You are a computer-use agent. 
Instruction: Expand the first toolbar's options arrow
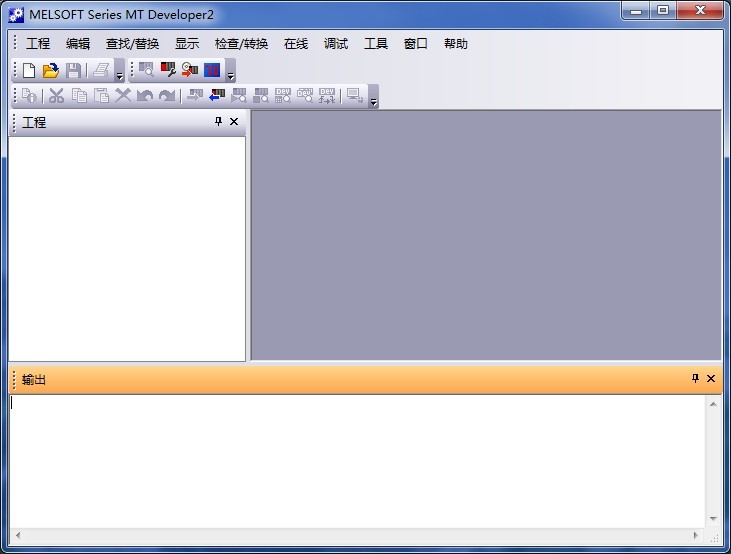[119, 76]
